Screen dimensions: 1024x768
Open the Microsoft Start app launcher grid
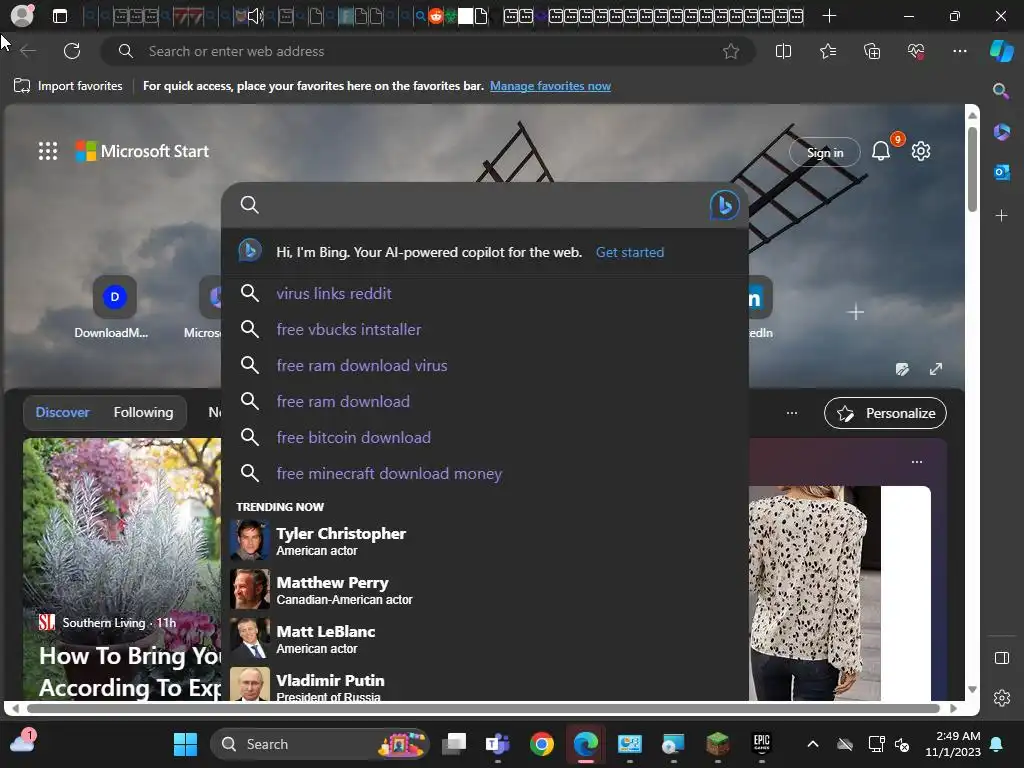coord(48,152)
